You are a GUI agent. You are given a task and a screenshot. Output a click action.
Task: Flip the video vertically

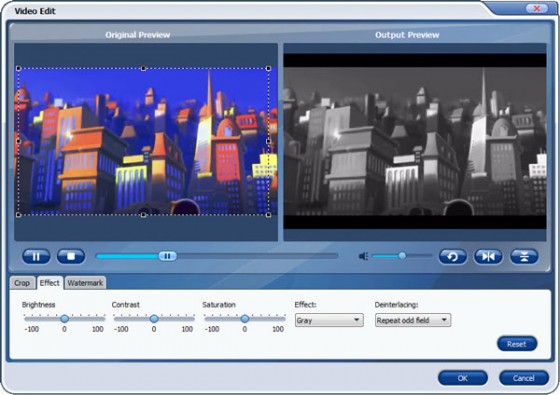[524, 256]
